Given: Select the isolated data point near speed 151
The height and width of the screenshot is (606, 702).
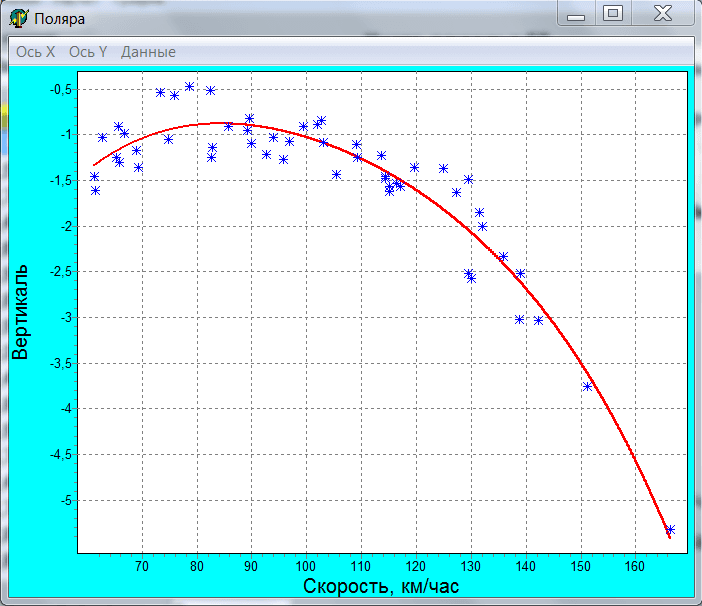Looking at the screenshot, I should click(x=587, y=386).
